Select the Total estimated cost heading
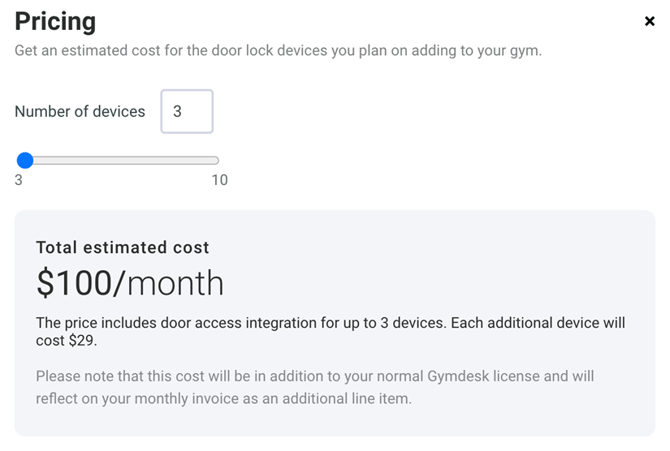 tap(123, 247)
